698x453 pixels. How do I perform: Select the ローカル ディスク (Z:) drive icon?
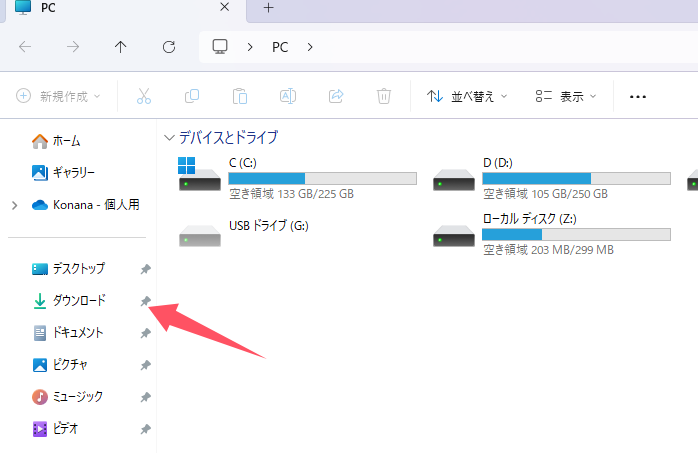click(454, 236)
